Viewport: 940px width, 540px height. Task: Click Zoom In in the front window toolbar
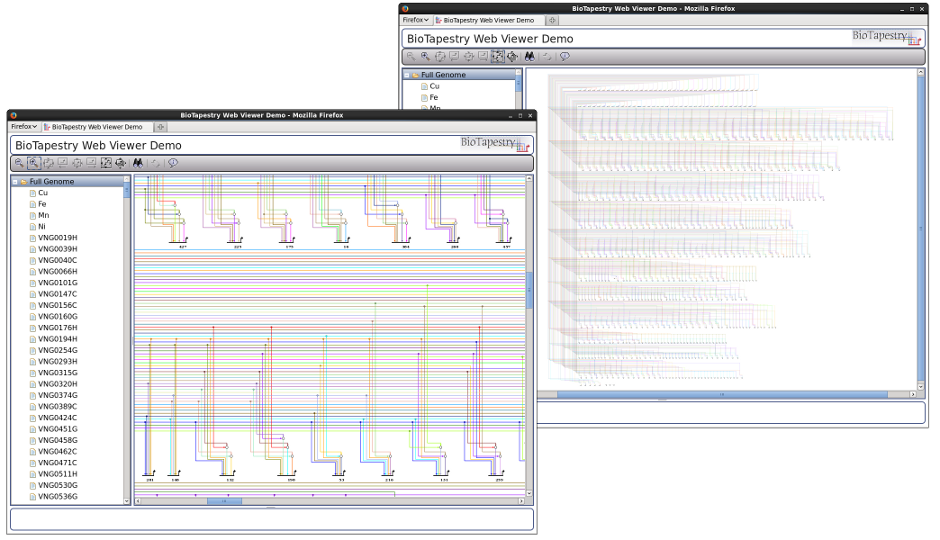click(x=33, y=163)
